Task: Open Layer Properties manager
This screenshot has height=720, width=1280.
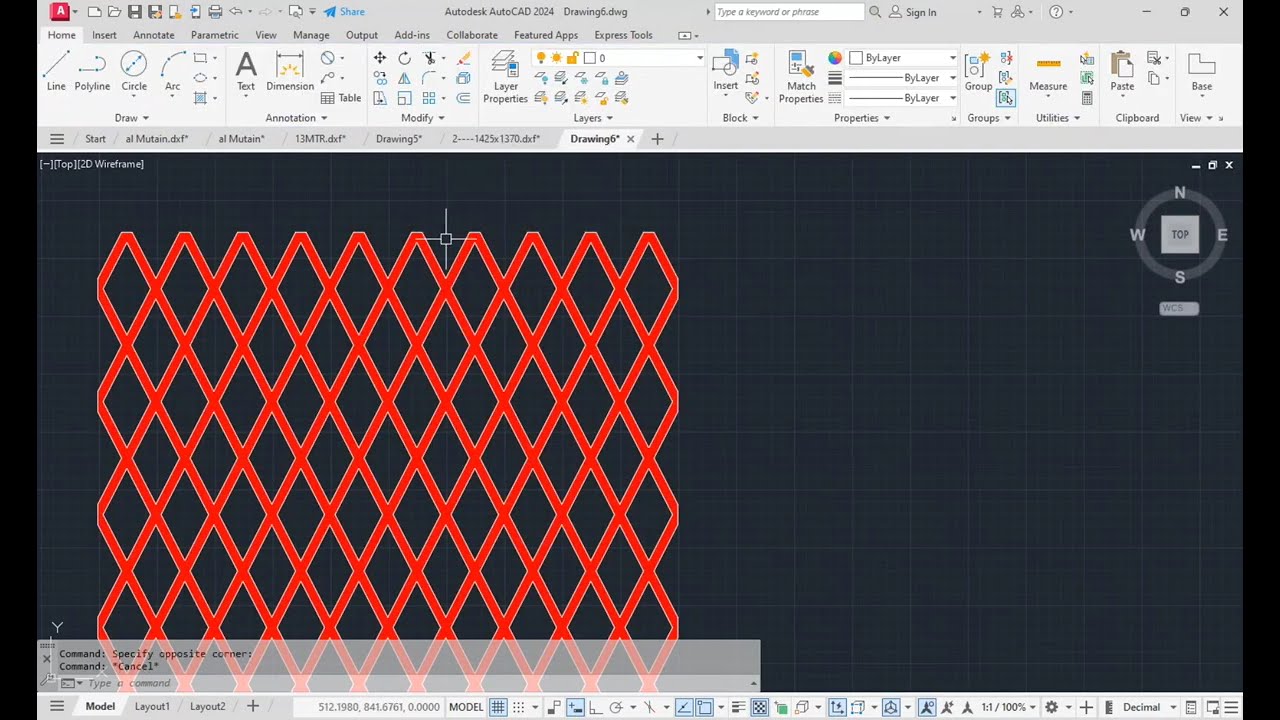Action: click(x=505, y=77)
